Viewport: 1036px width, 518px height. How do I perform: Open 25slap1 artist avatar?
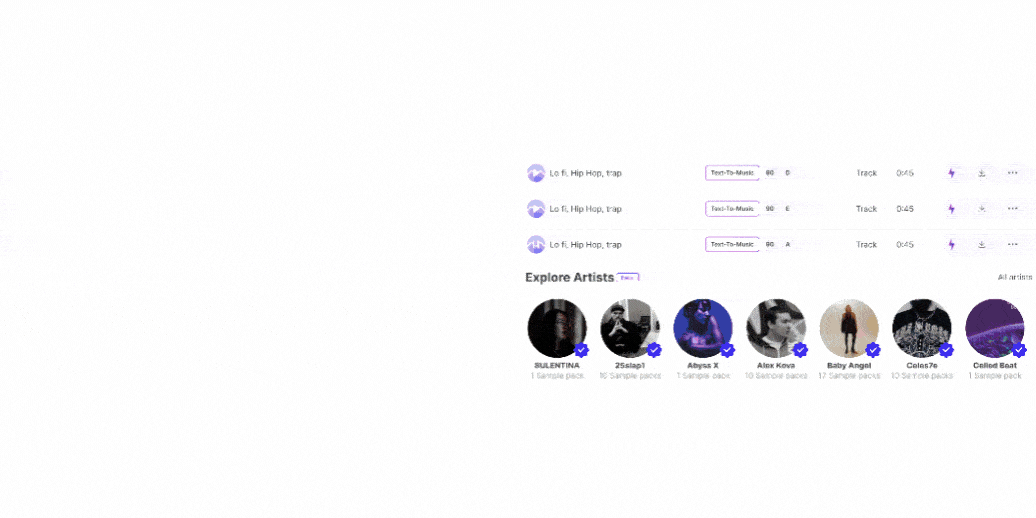630,328
